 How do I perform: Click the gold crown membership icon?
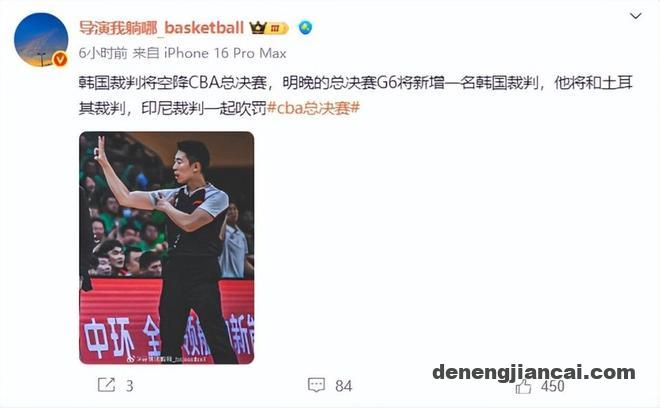pos(258,28)
